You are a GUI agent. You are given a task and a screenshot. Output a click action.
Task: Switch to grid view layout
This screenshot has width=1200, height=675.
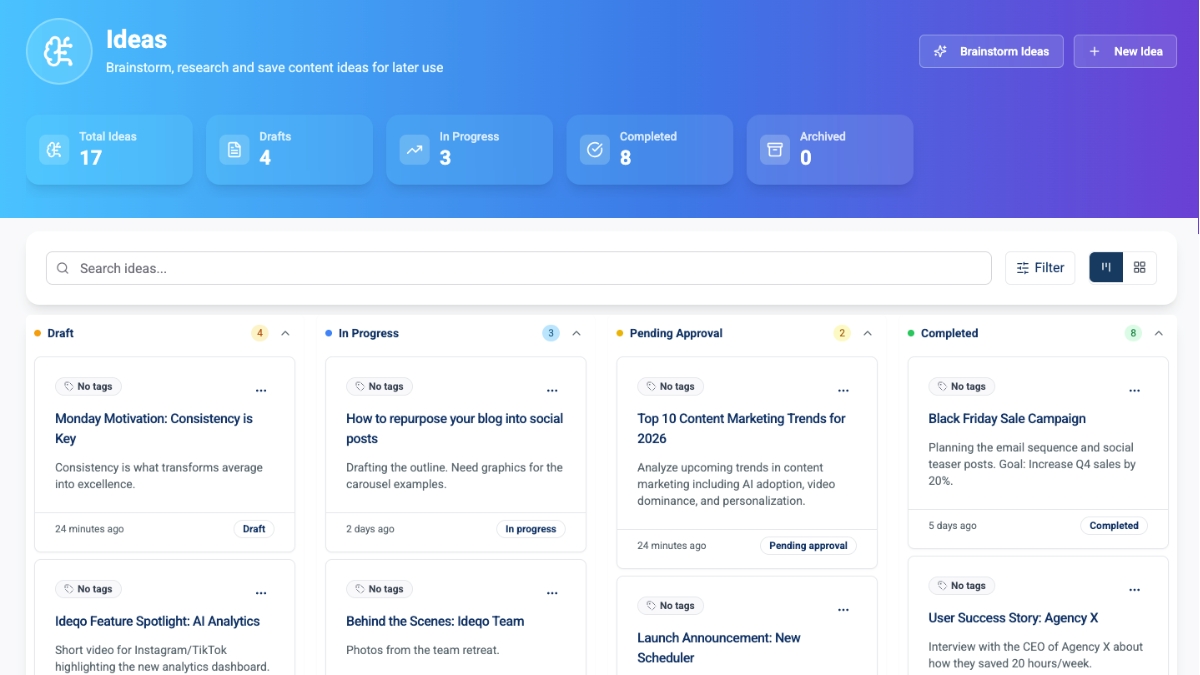(x=1140, y=268)
